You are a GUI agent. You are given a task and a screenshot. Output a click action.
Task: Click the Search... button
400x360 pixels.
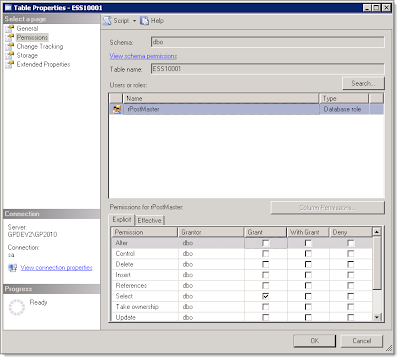point(363,83)
